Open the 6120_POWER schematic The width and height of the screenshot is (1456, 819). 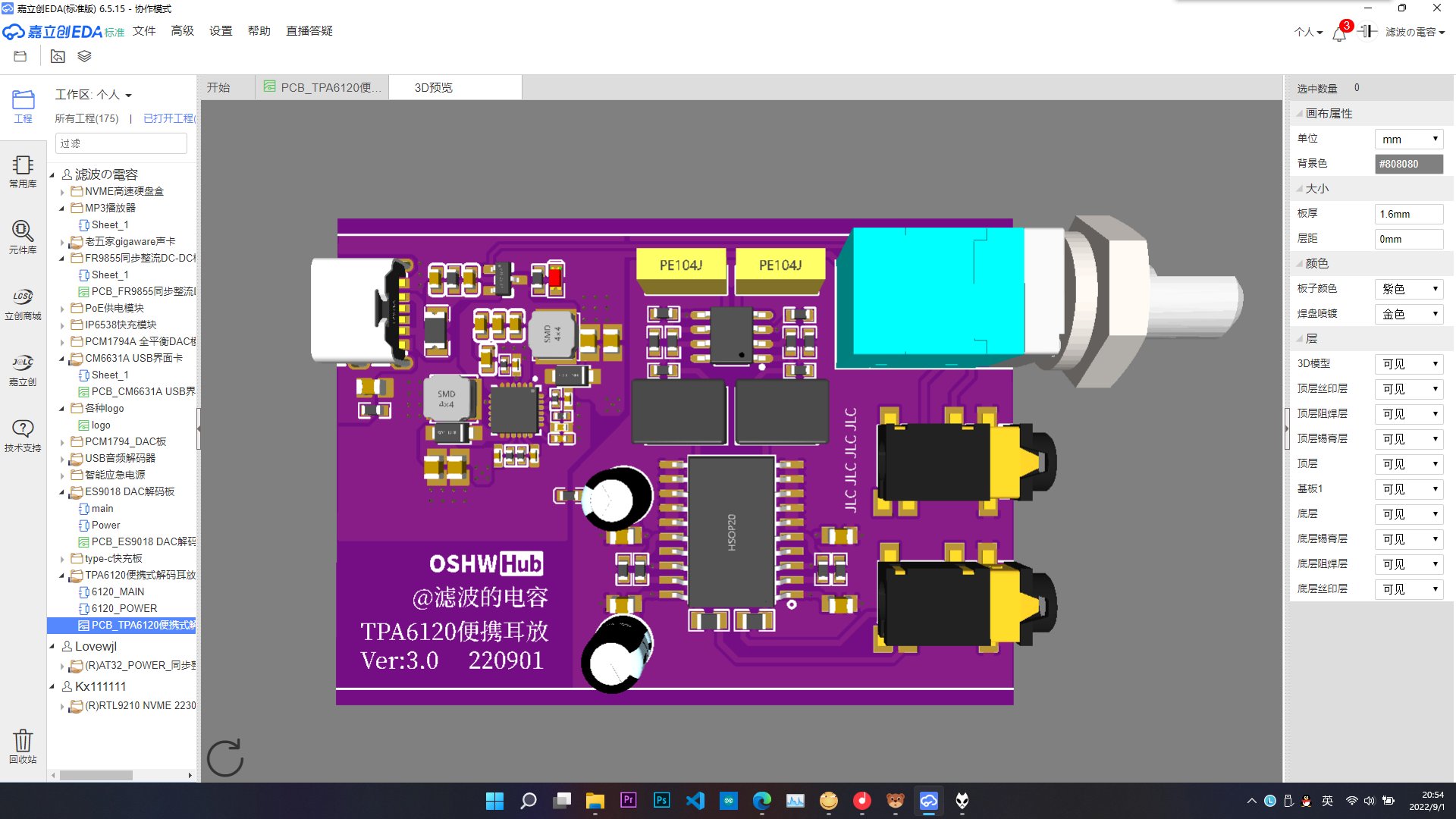[x=124, y=609]
